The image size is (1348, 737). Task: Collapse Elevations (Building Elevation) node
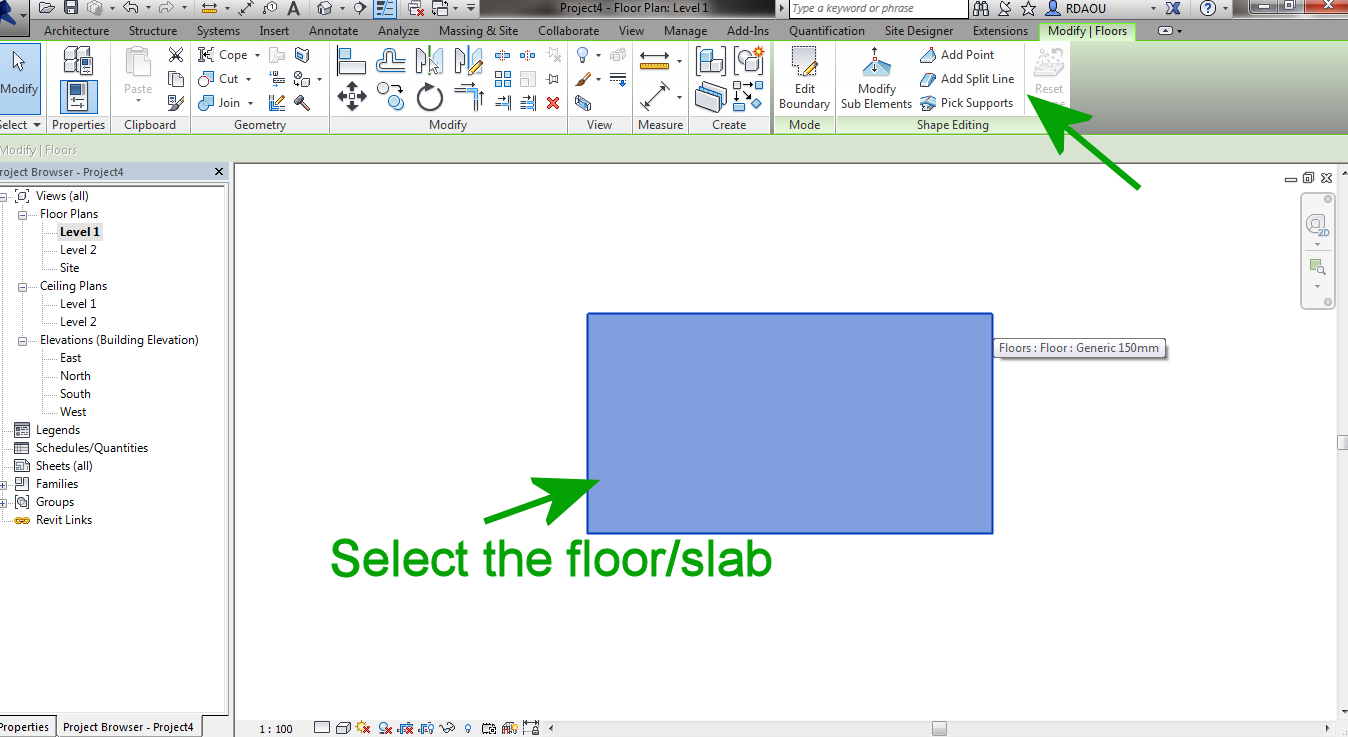coord(24,340)
